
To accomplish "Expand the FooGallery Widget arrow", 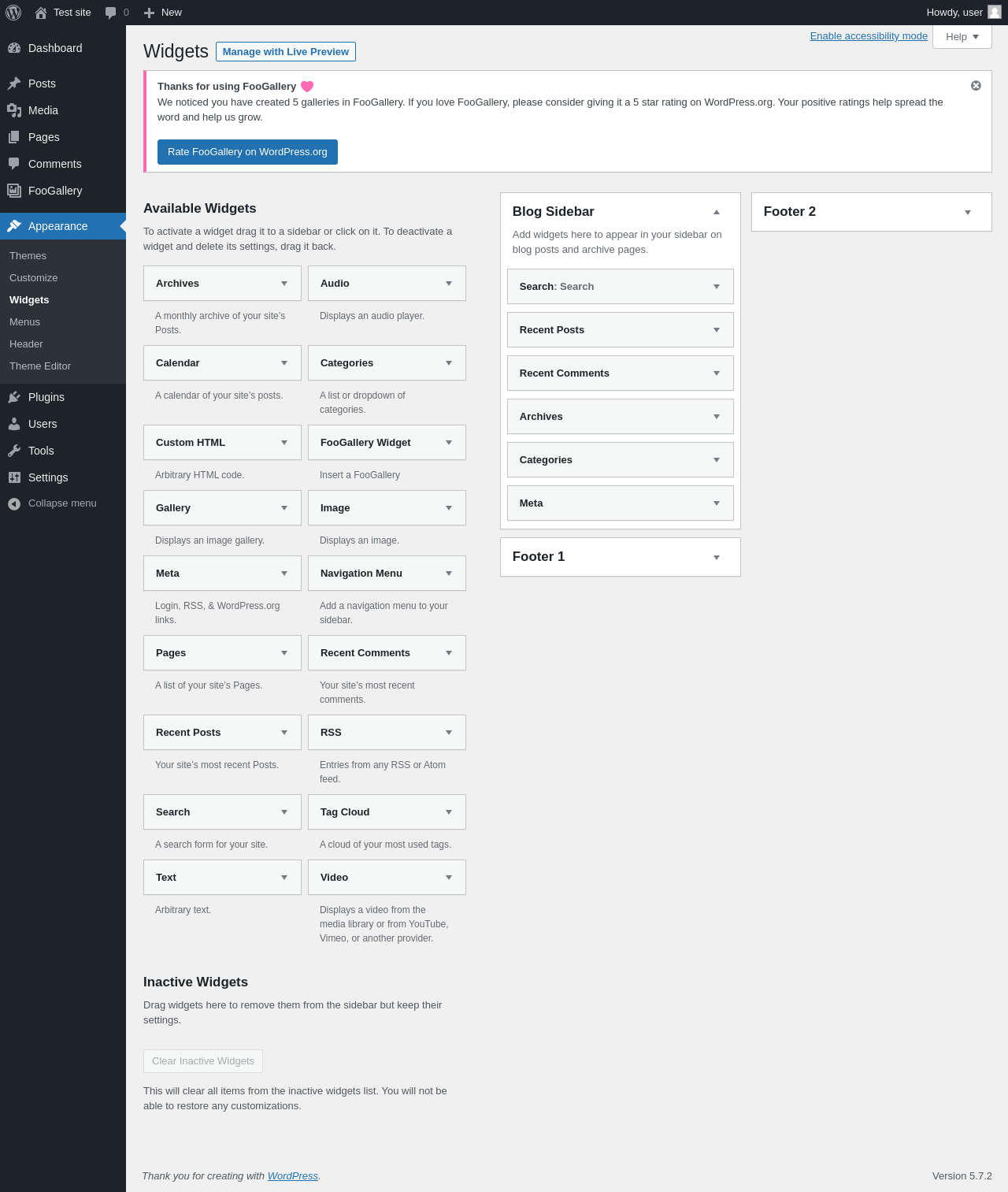I will click(449, 443).
